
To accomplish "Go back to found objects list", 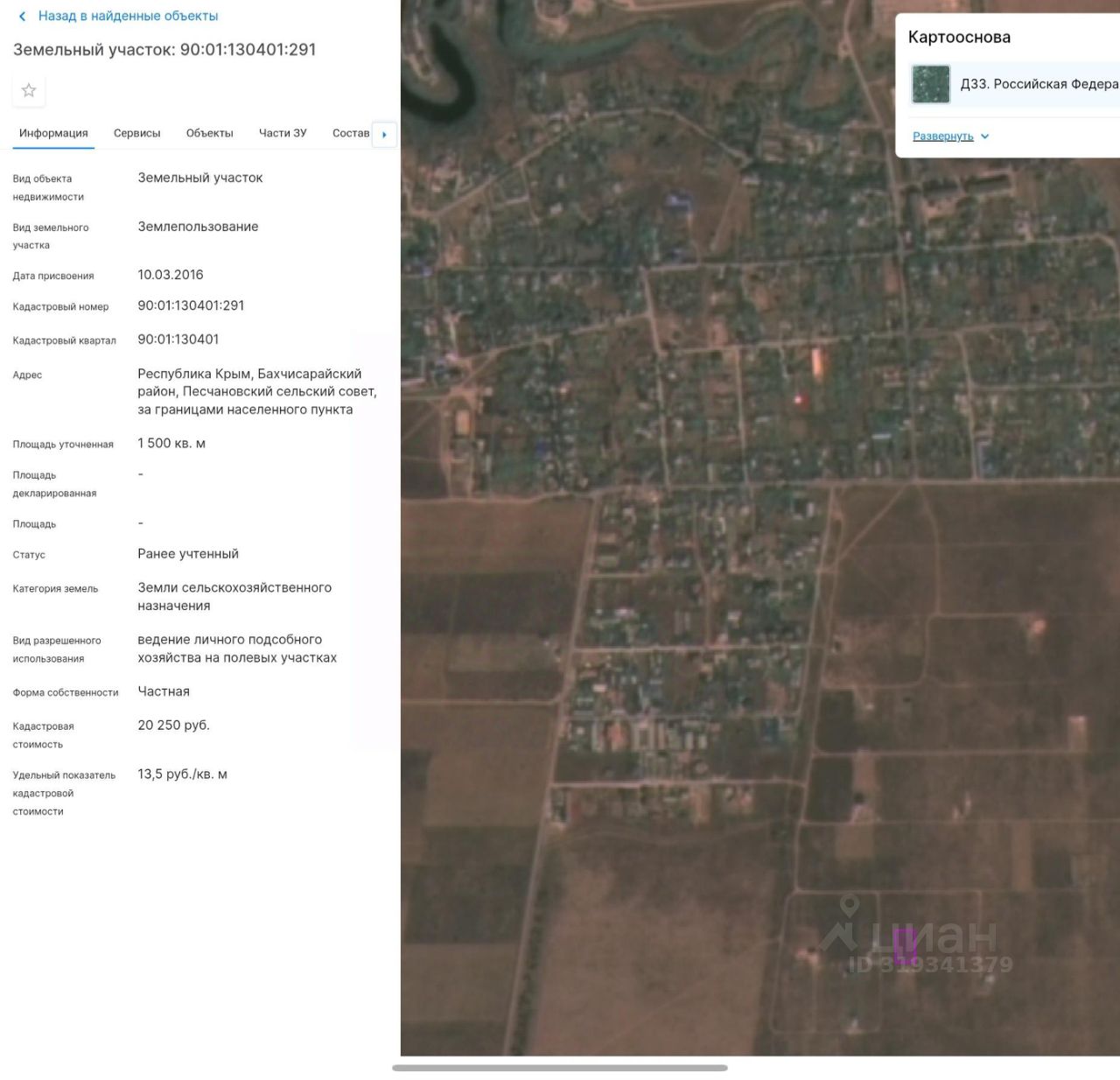I will coord(128,16).
